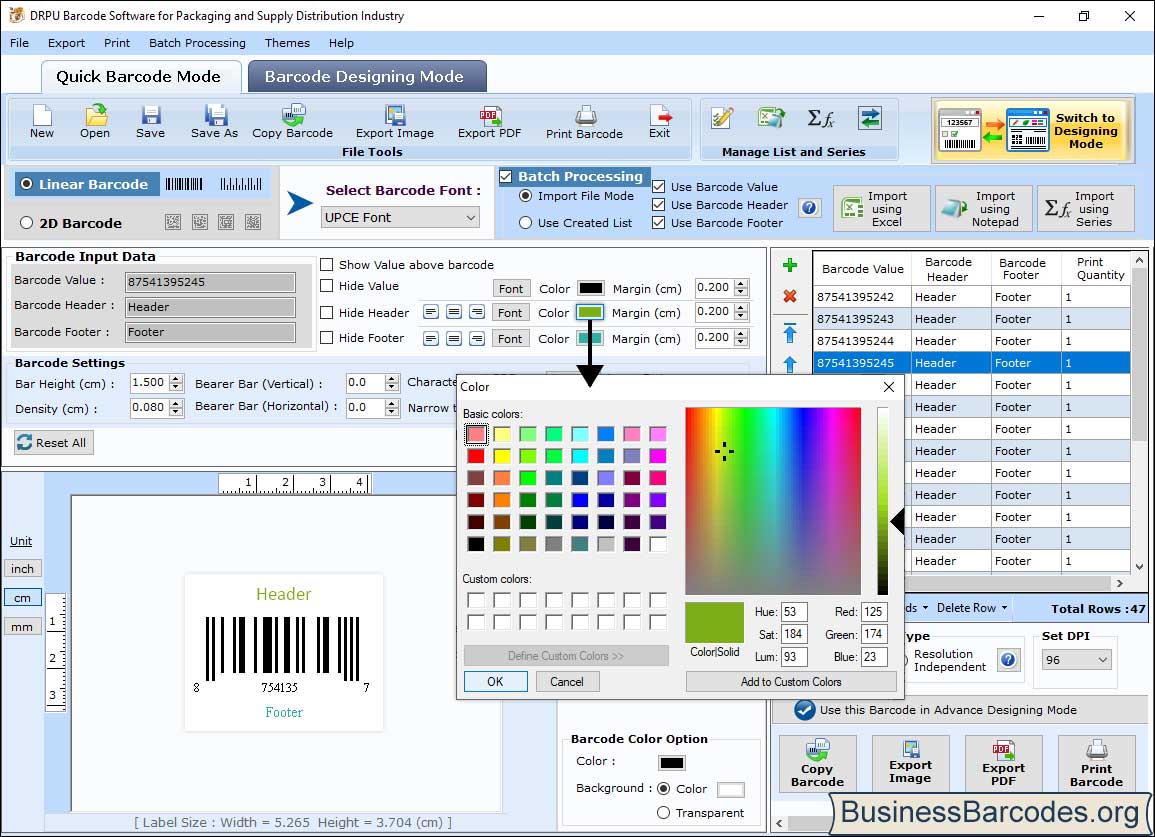This screenshot has height=837, width=1155.
Task: Open the Batch Processing menu
Action: pyautogui.click(x=197, y=43)
